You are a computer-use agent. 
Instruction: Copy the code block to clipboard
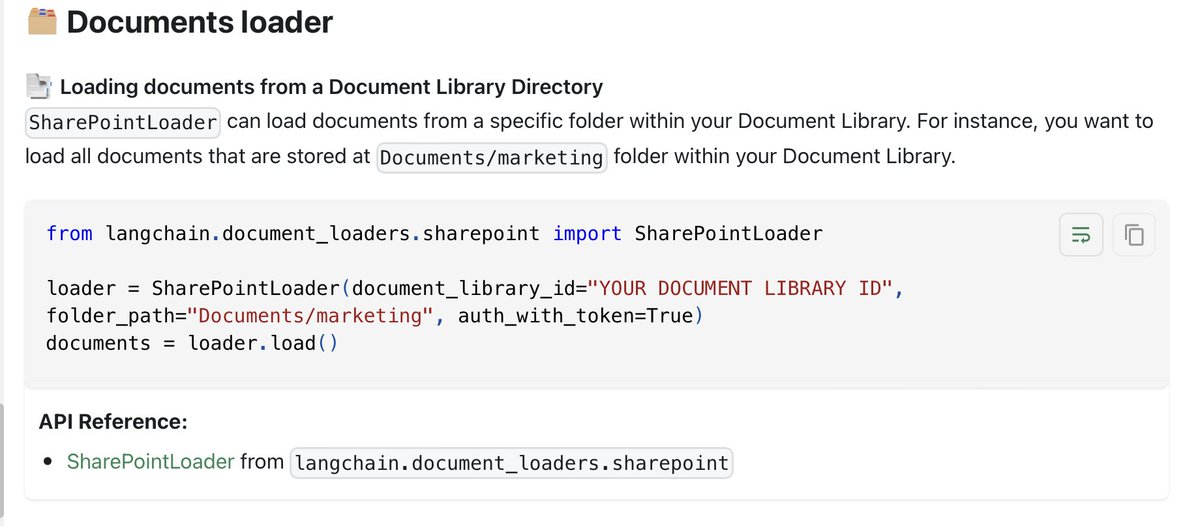(x=1134, y=236)
